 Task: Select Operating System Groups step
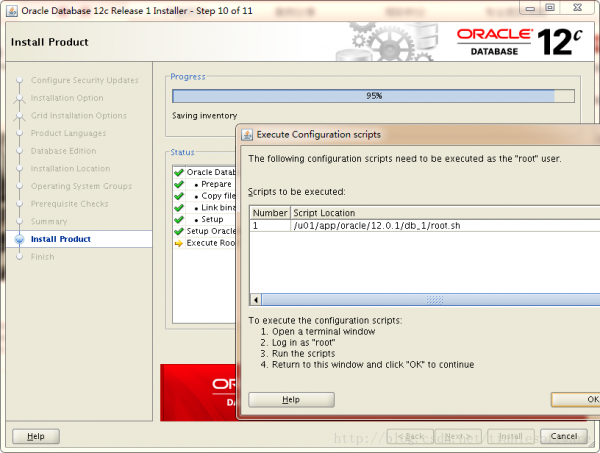point(81,186)
